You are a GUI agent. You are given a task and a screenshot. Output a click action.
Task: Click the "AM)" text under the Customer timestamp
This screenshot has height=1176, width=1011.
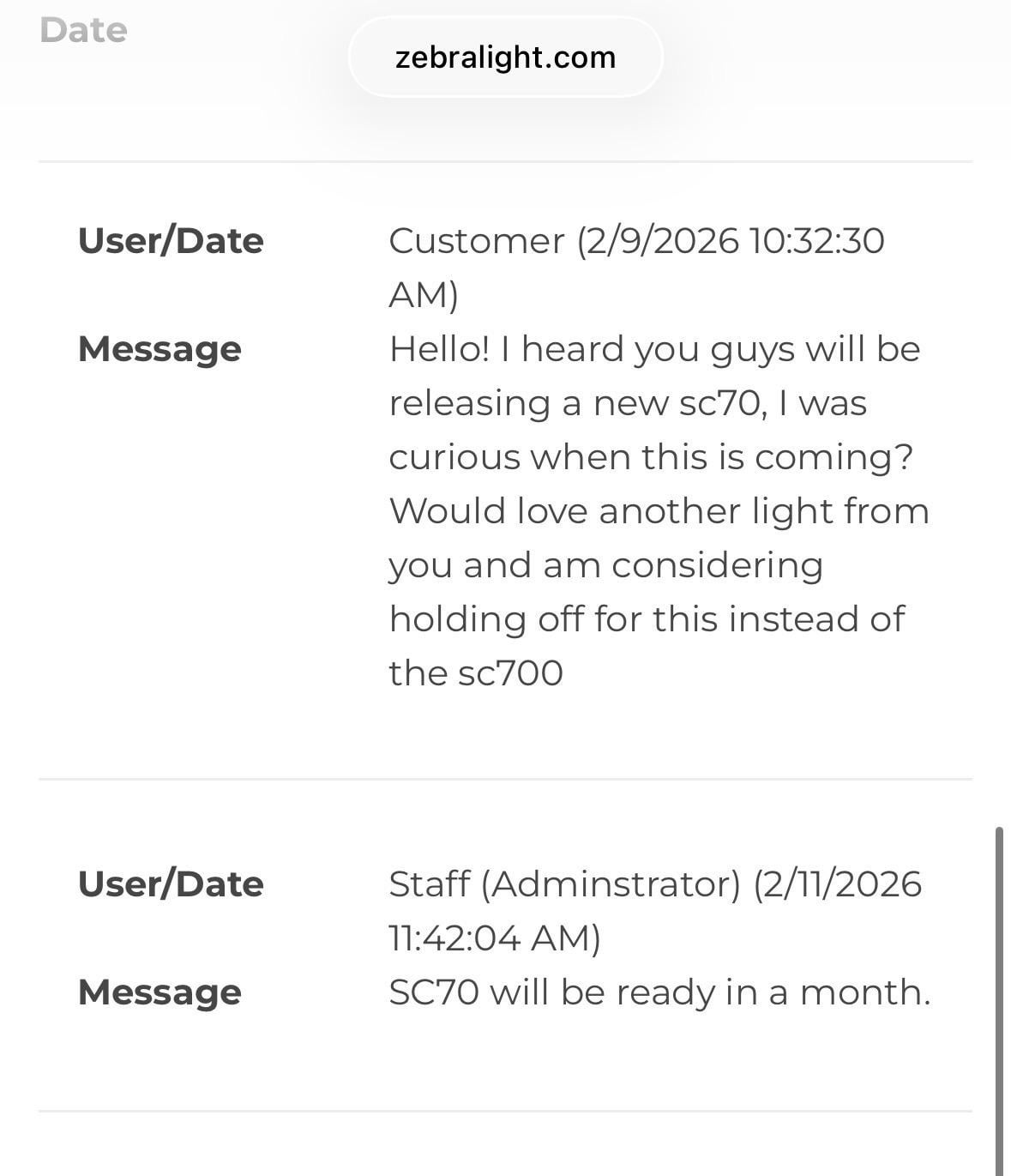tap(424, 295)
